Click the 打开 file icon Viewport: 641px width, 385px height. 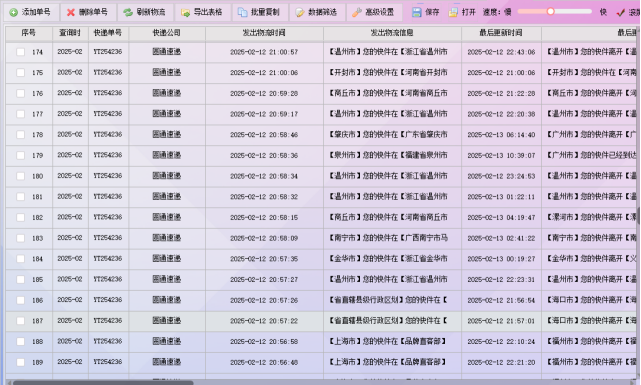(x=453, y=12)
